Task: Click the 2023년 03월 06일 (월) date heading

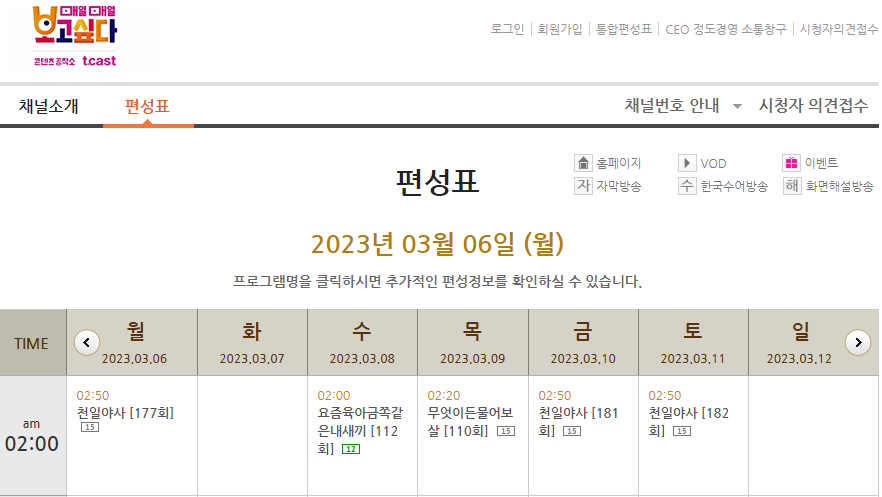Action: coord(437,244)
